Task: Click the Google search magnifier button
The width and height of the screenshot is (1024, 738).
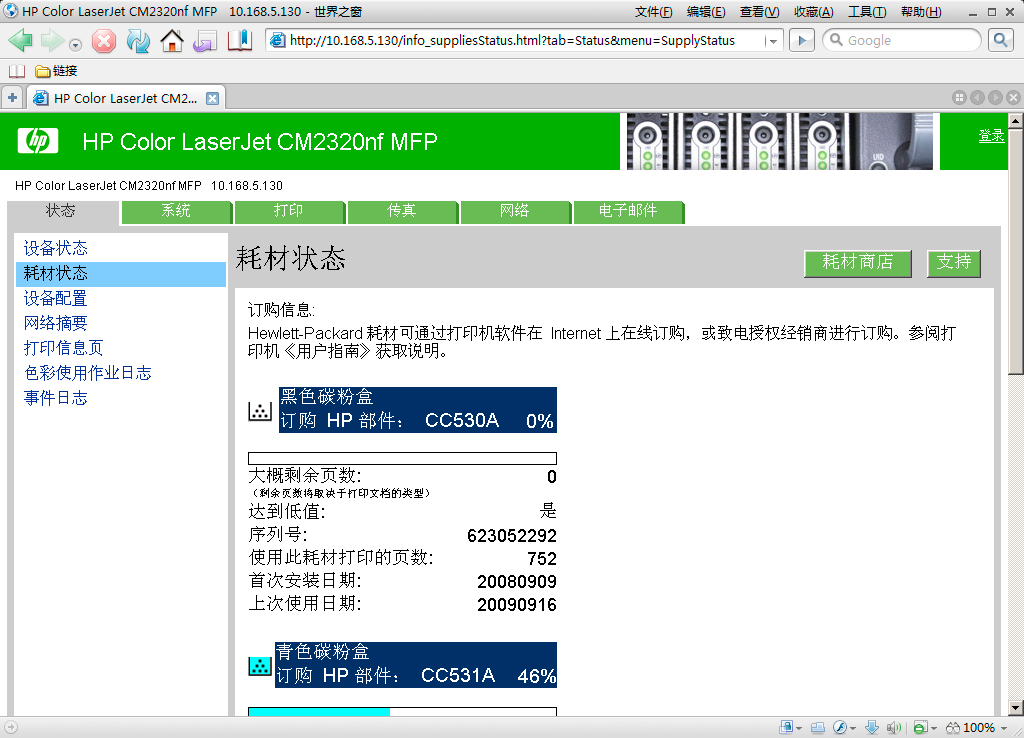Action: [x=1001, y=40]
